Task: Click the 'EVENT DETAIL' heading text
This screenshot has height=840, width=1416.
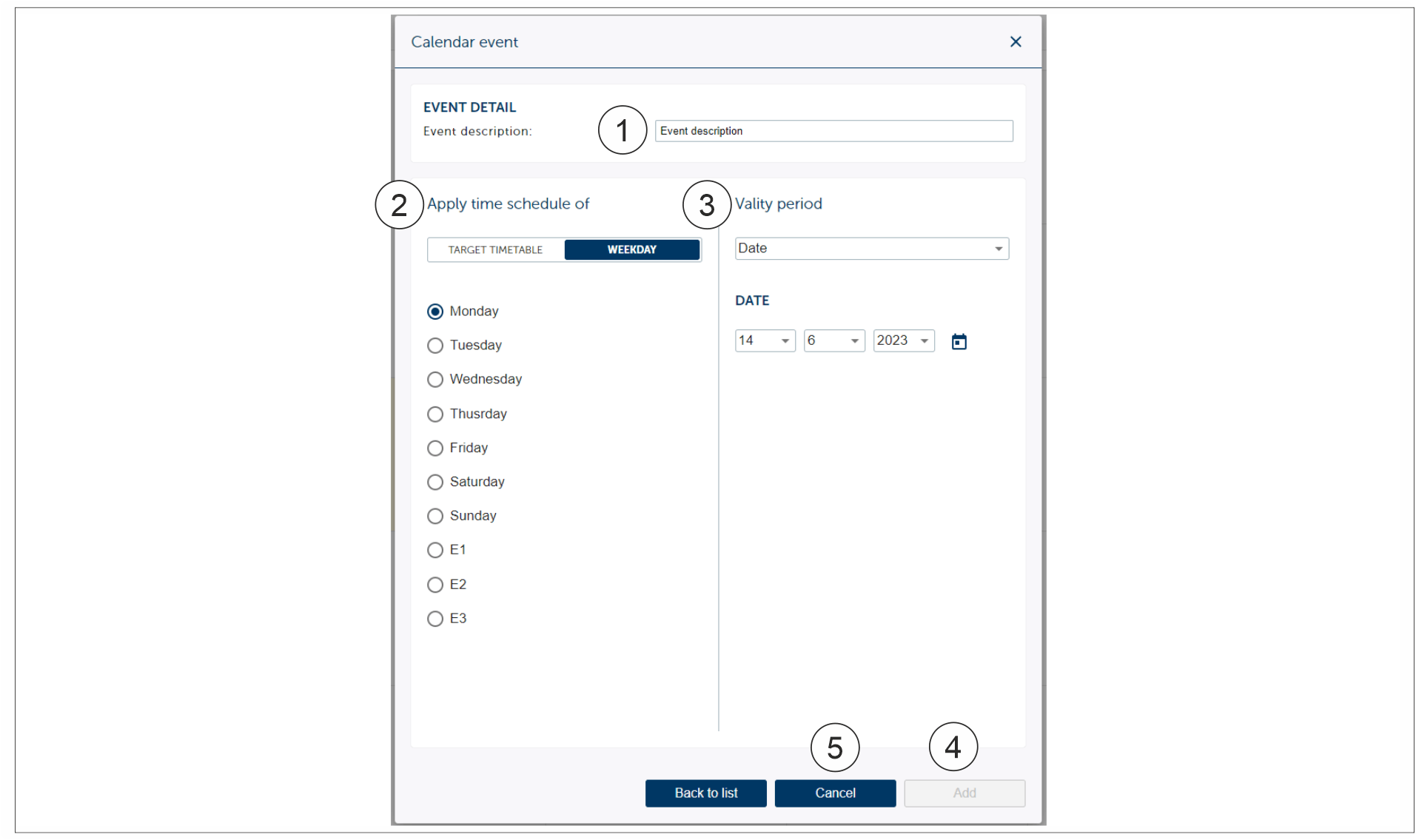Action: (x=469, y=107)
